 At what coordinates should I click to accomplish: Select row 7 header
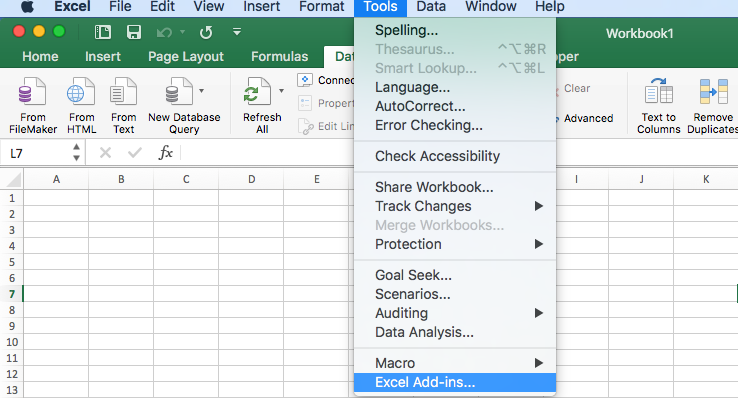click(x=12, y=294)
